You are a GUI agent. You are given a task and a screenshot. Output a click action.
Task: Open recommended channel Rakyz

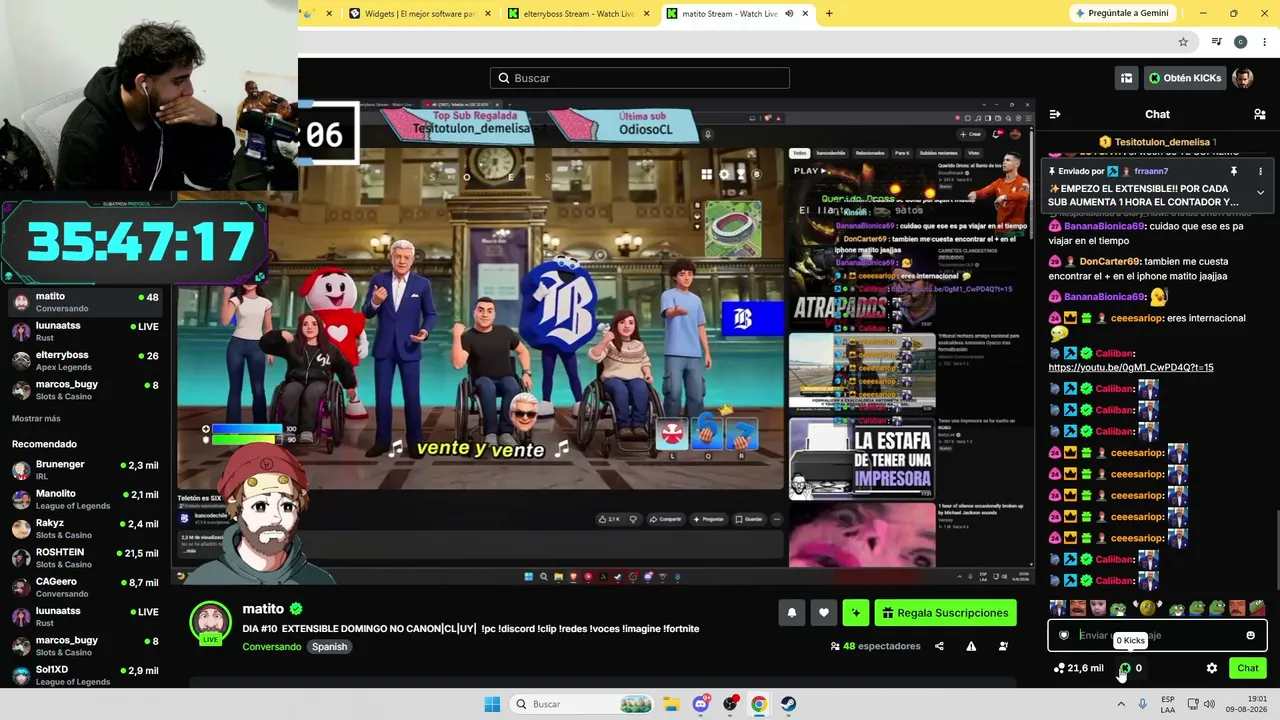tap(86, 529)
